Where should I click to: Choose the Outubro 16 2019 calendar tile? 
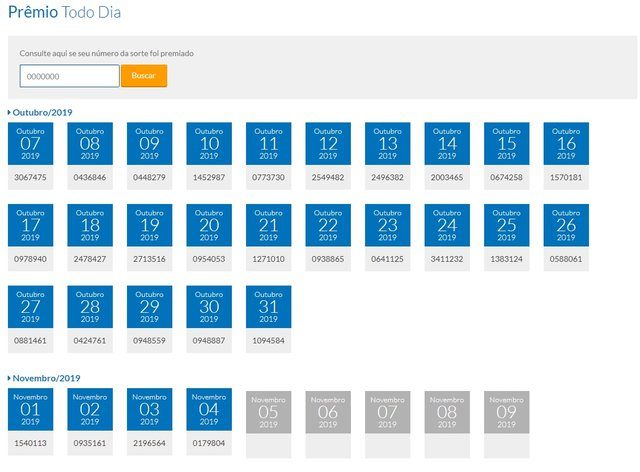566,144
